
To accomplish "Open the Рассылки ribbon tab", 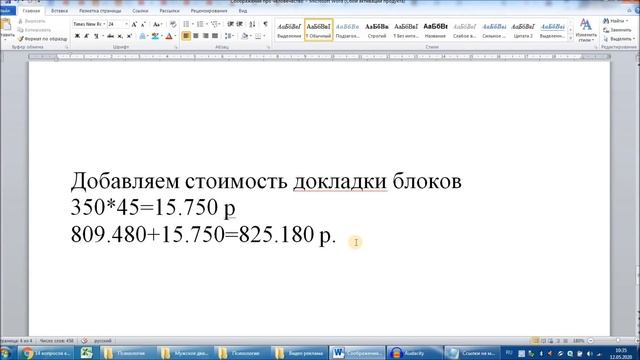I will tap(169, 11).
